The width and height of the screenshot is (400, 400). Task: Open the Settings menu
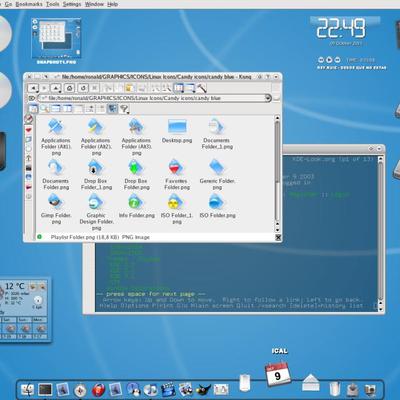coord(72,4)
